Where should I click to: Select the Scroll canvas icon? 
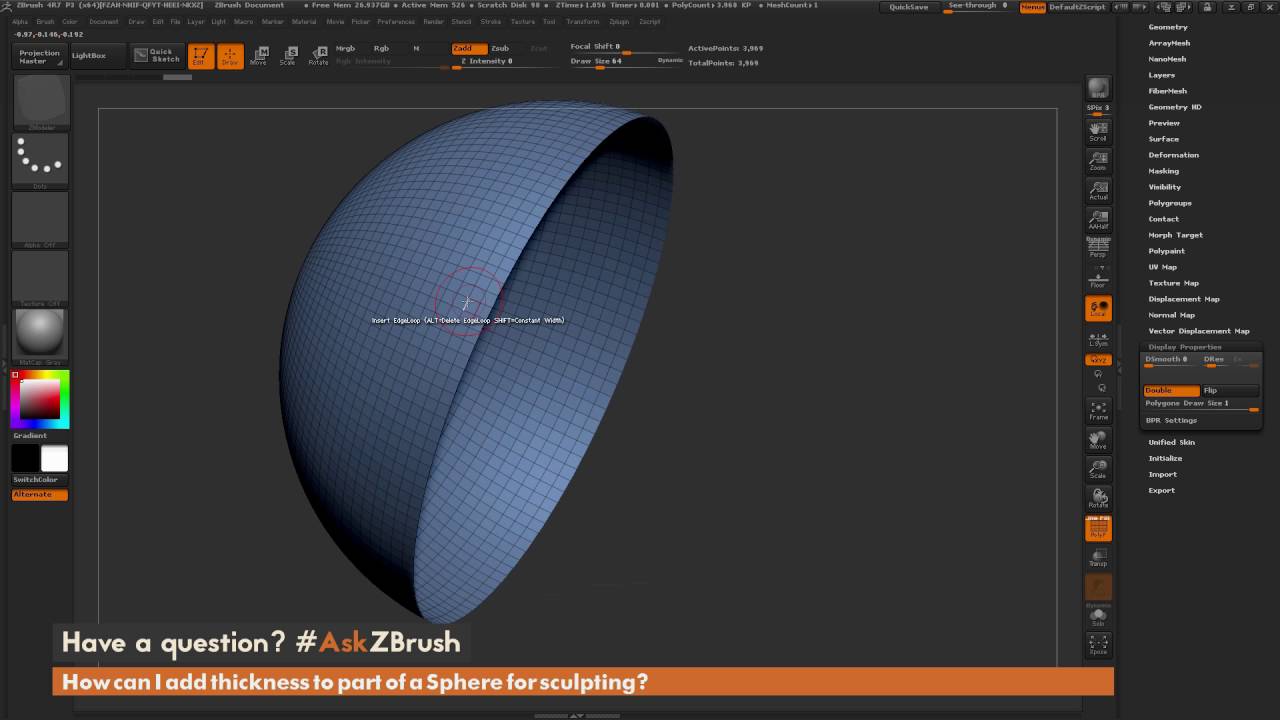click(x=1098, y=131)
